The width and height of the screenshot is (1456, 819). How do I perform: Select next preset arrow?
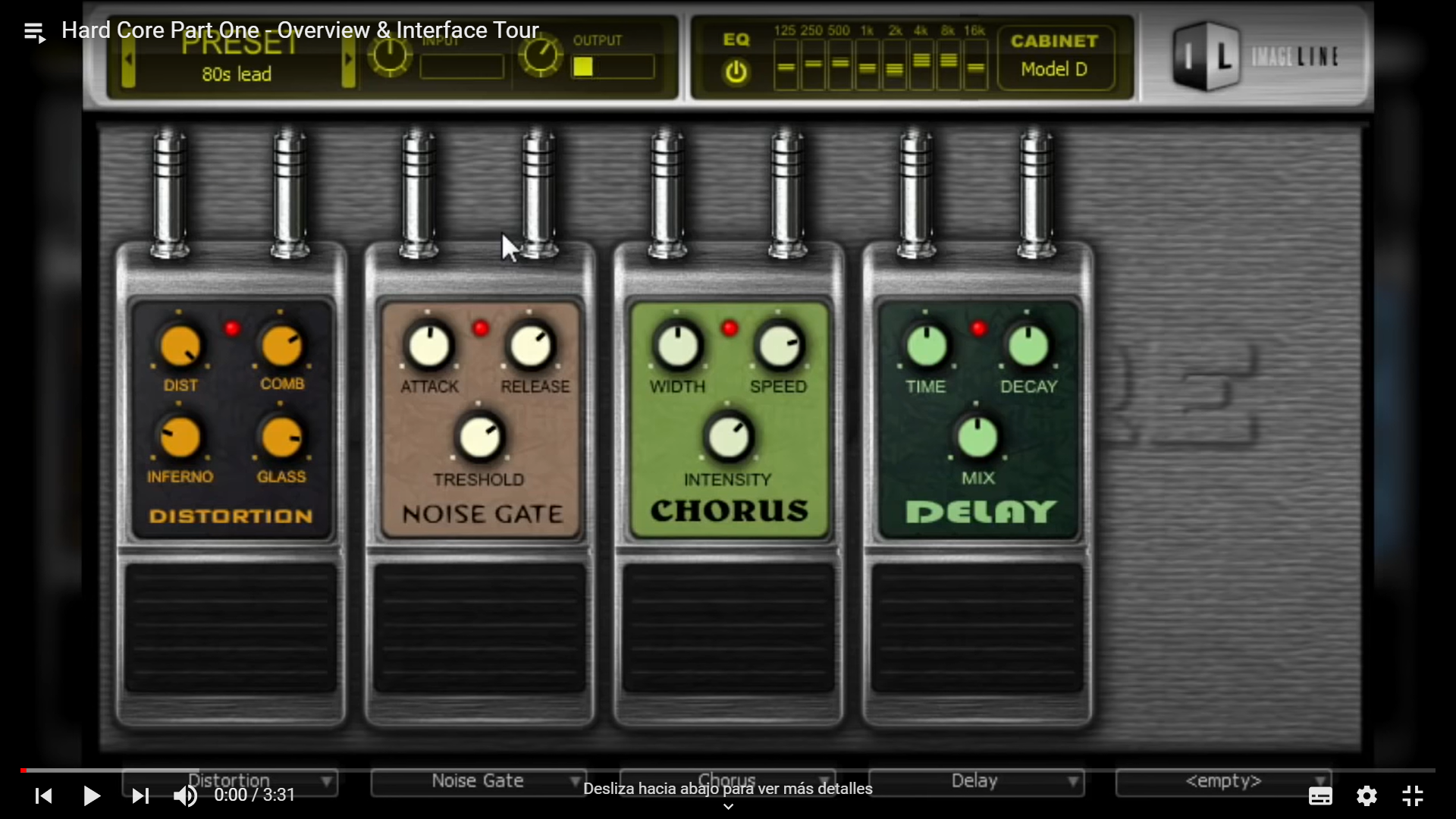click(348, 59)
